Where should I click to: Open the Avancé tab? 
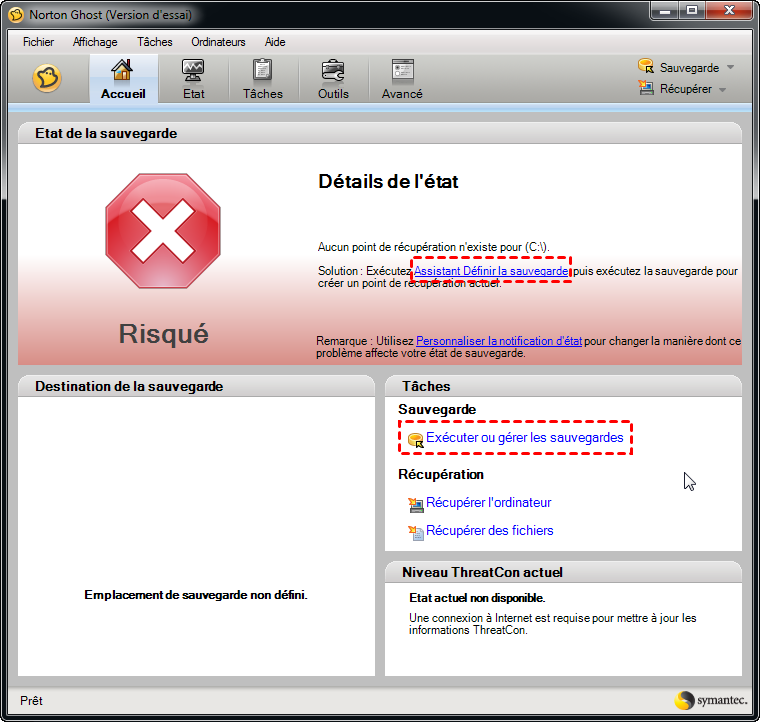click(402, 79)
